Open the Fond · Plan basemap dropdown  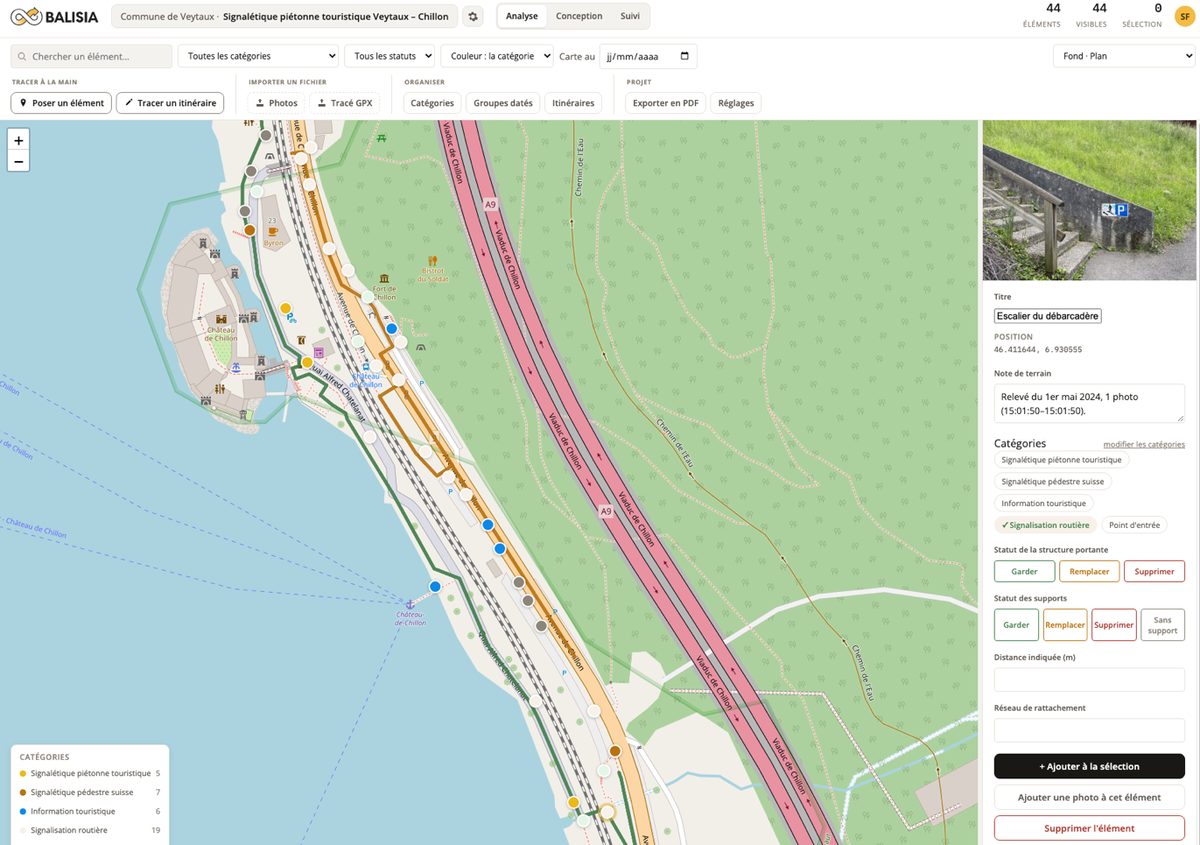pos(1124,56)
